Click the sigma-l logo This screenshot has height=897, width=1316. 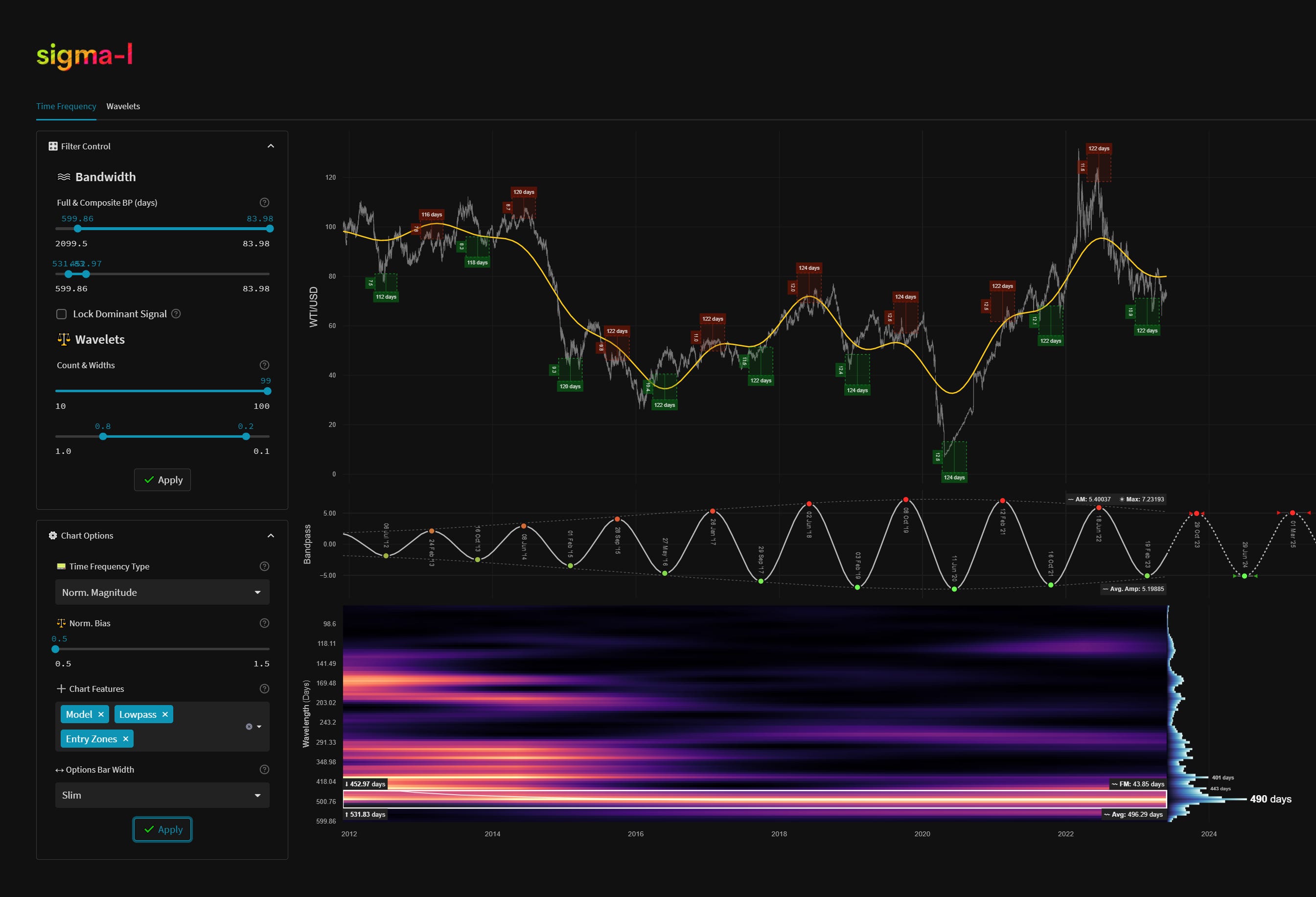tap(84, 55)
